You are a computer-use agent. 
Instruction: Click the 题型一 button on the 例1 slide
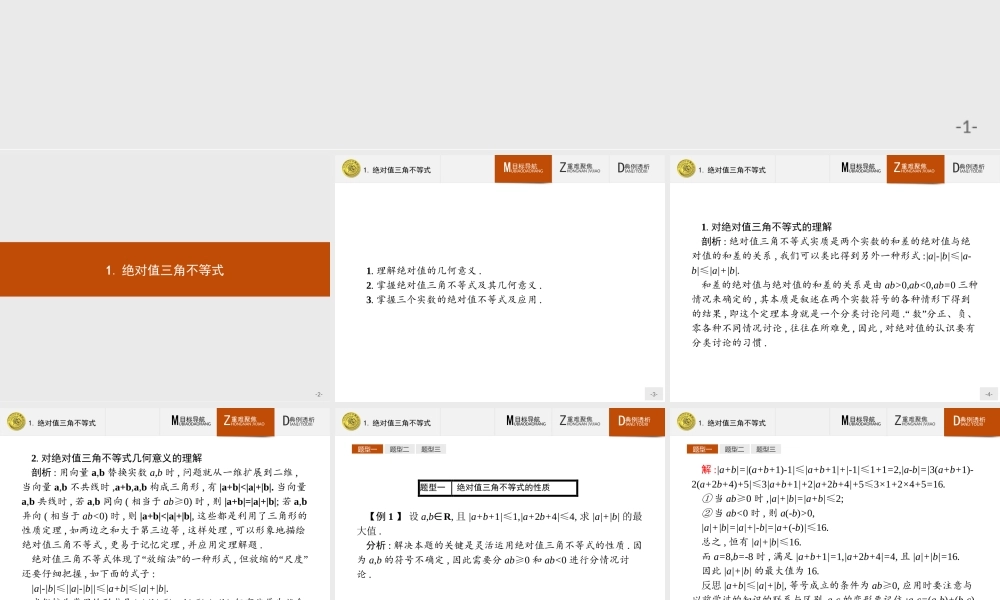[x=367, y=450]
